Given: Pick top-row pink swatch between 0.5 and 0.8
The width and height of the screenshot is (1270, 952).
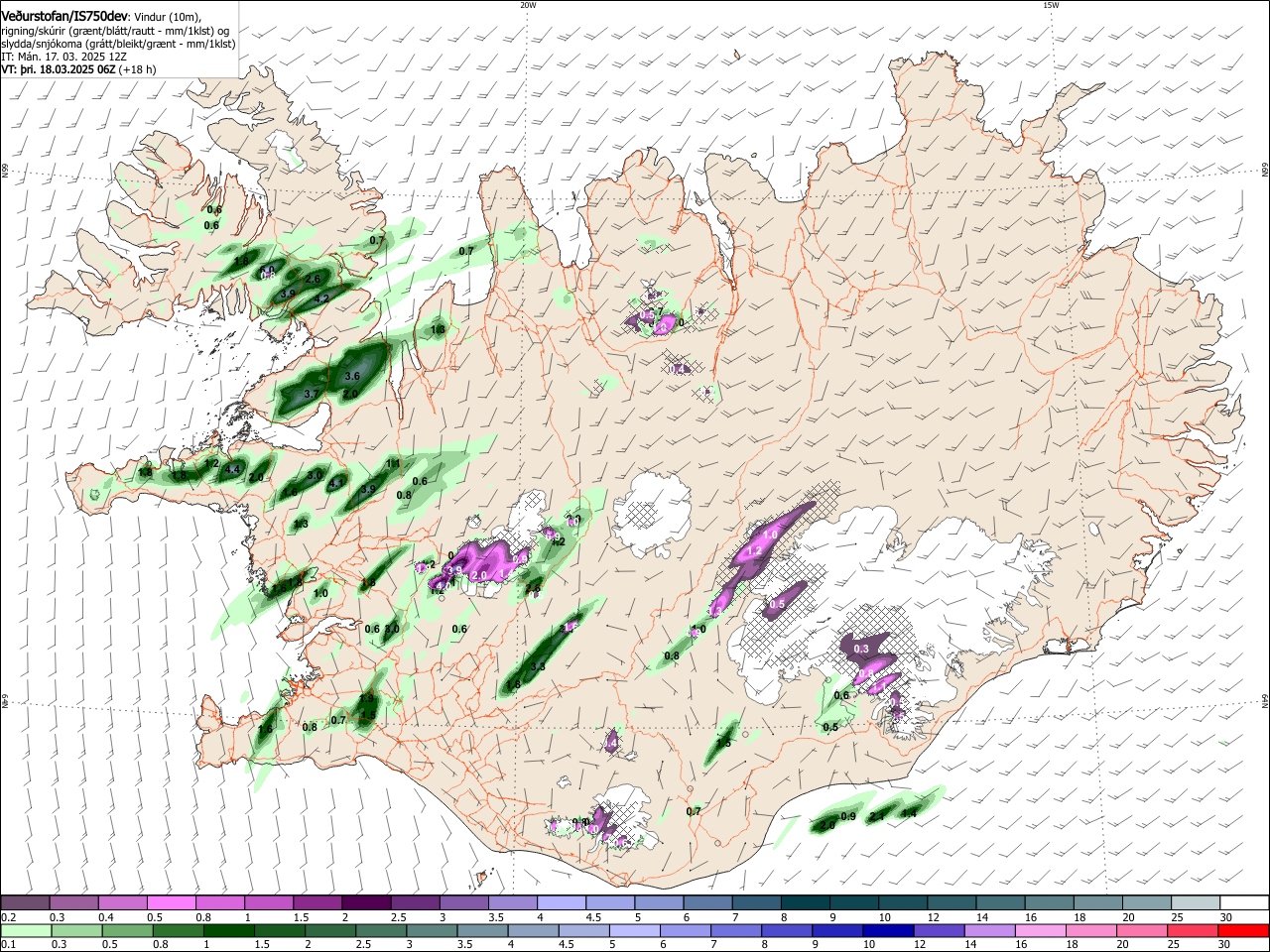Looking at the screenshot, I should (x=171, y=903).
